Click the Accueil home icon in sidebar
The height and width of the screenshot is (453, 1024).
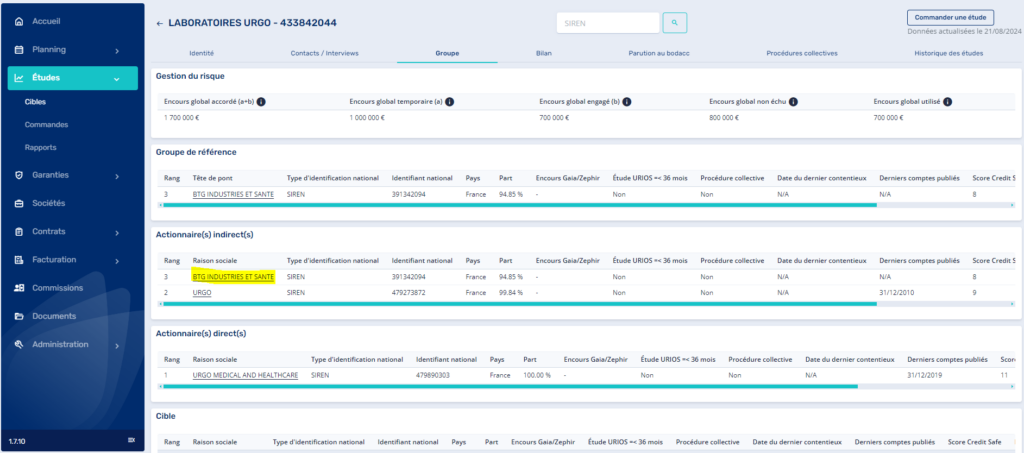19,22
